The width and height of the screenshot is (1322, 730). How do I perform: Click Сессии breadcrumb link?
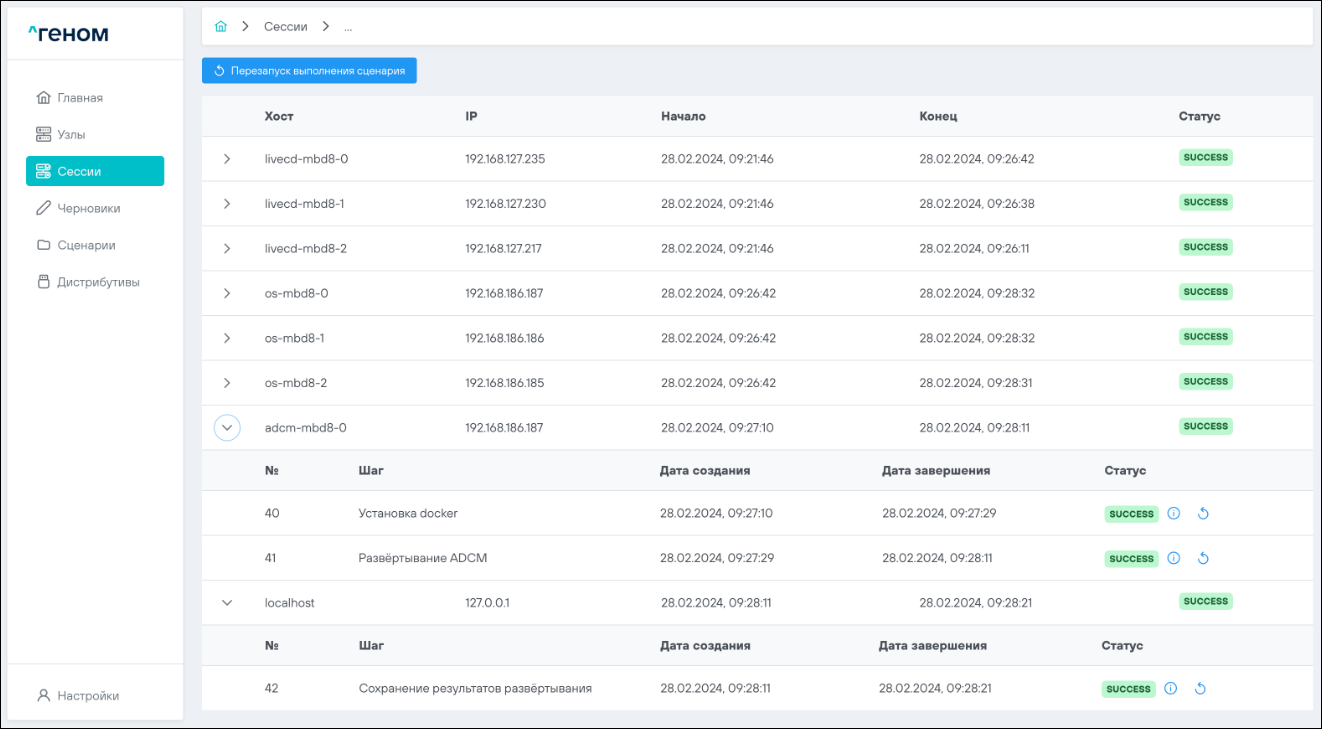(x=285, y=27)
